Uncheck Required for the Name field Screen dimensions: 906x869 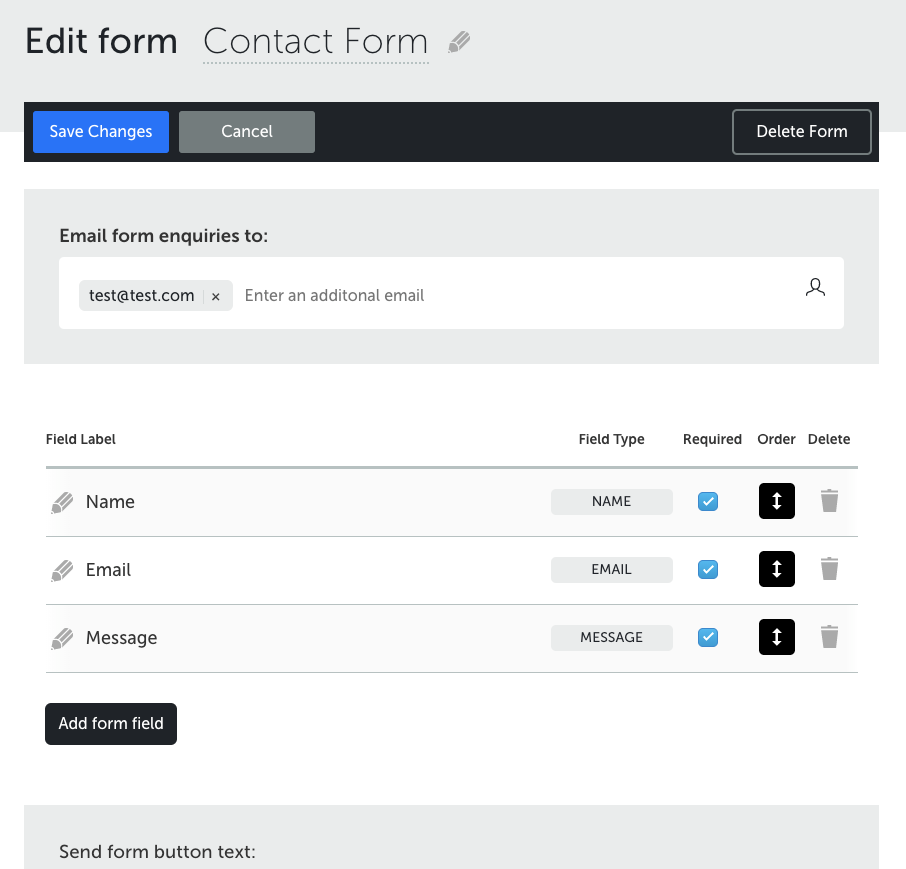[708, 502]
